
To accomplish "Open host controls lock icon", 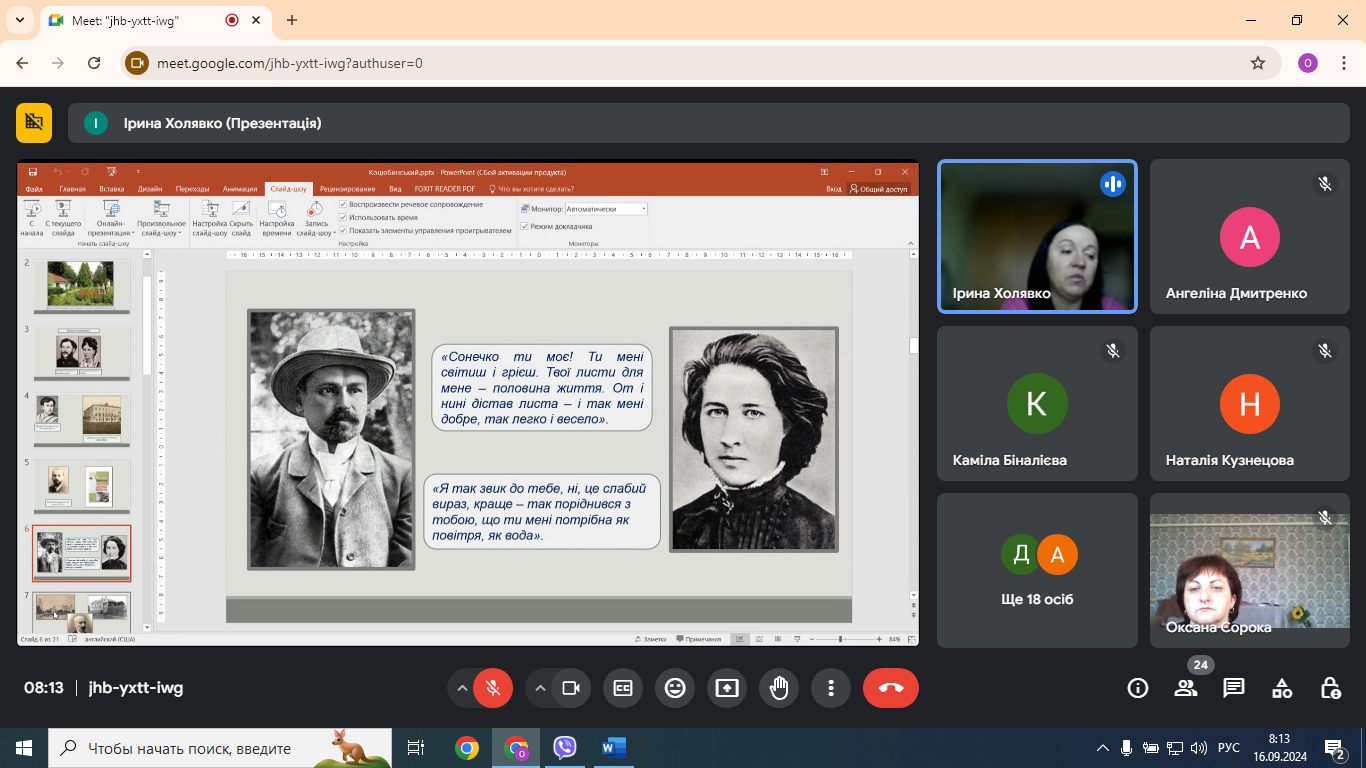I will click(1330, 688).
